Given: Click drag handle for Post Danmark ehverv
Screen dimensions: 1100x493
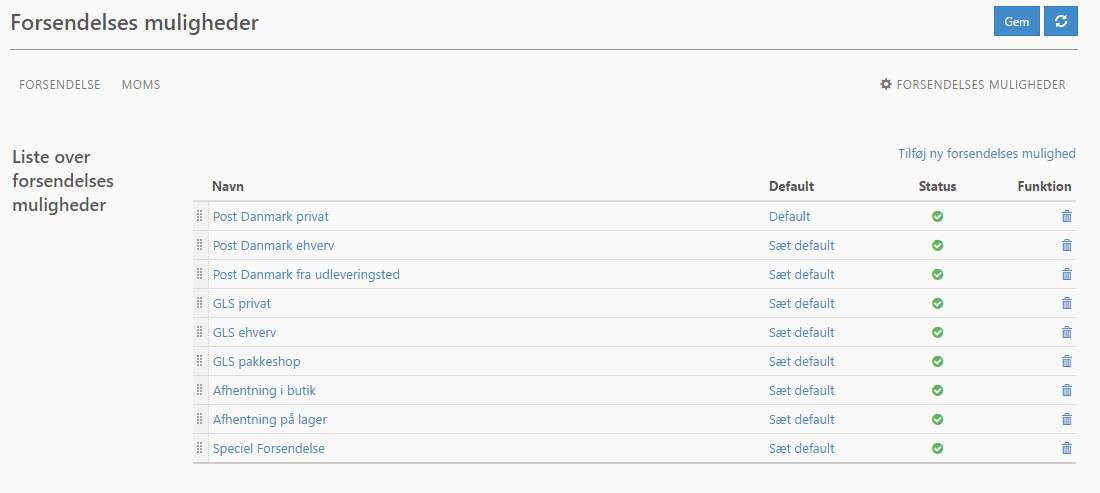Looking at the screenshot, I should click(199, 245).
